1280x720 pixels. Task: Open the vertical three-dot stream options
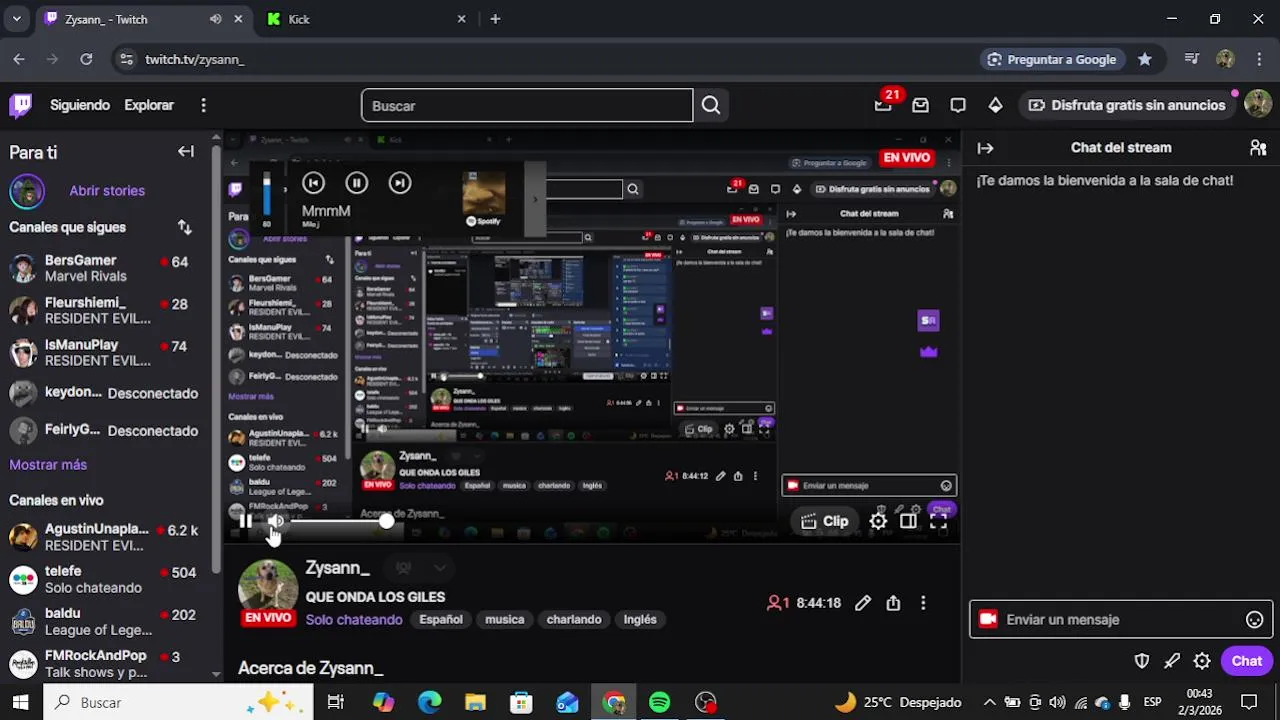[x=923, y=603]
